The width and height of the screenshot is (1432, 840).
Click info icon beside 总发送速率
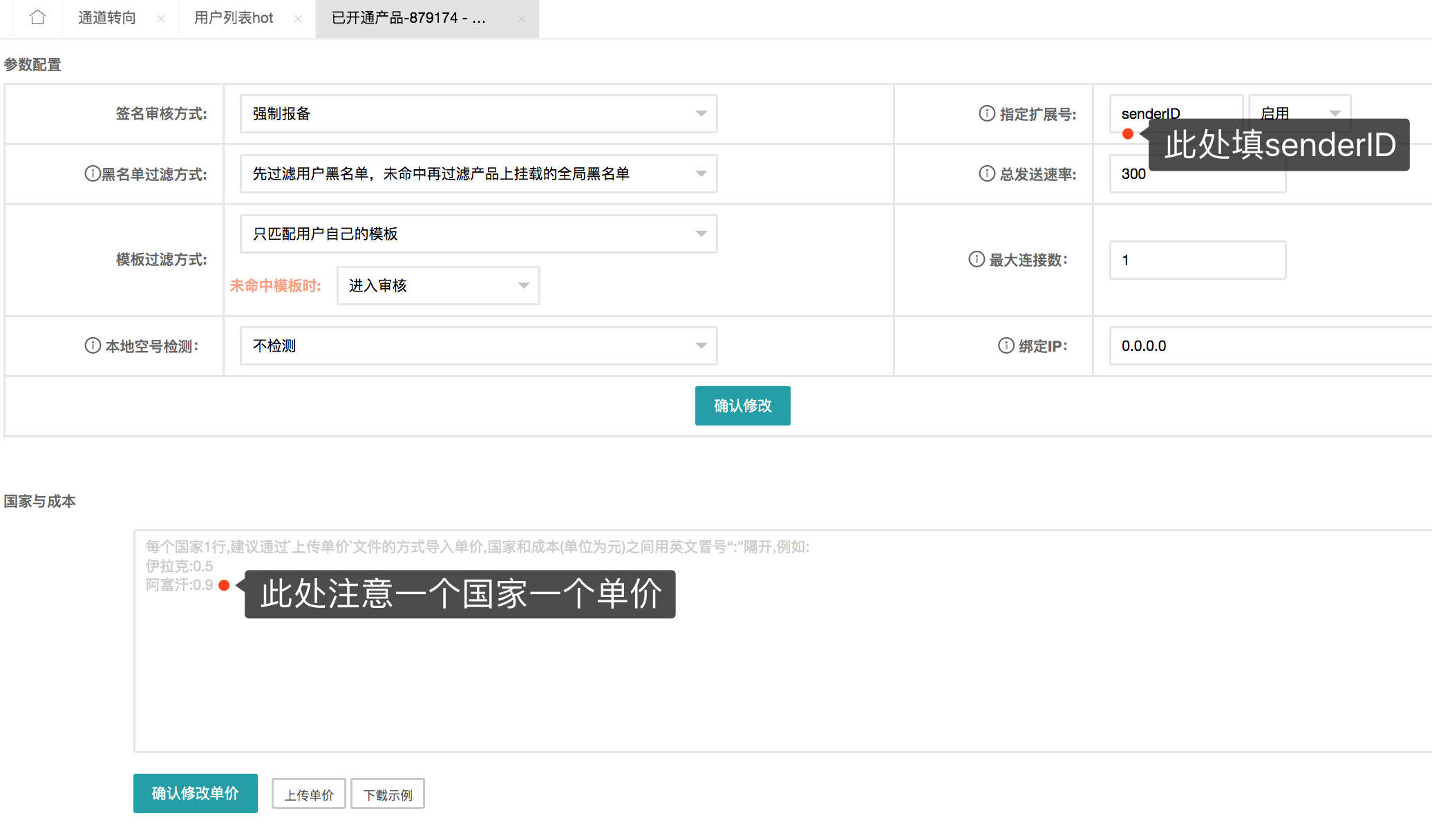987,173
